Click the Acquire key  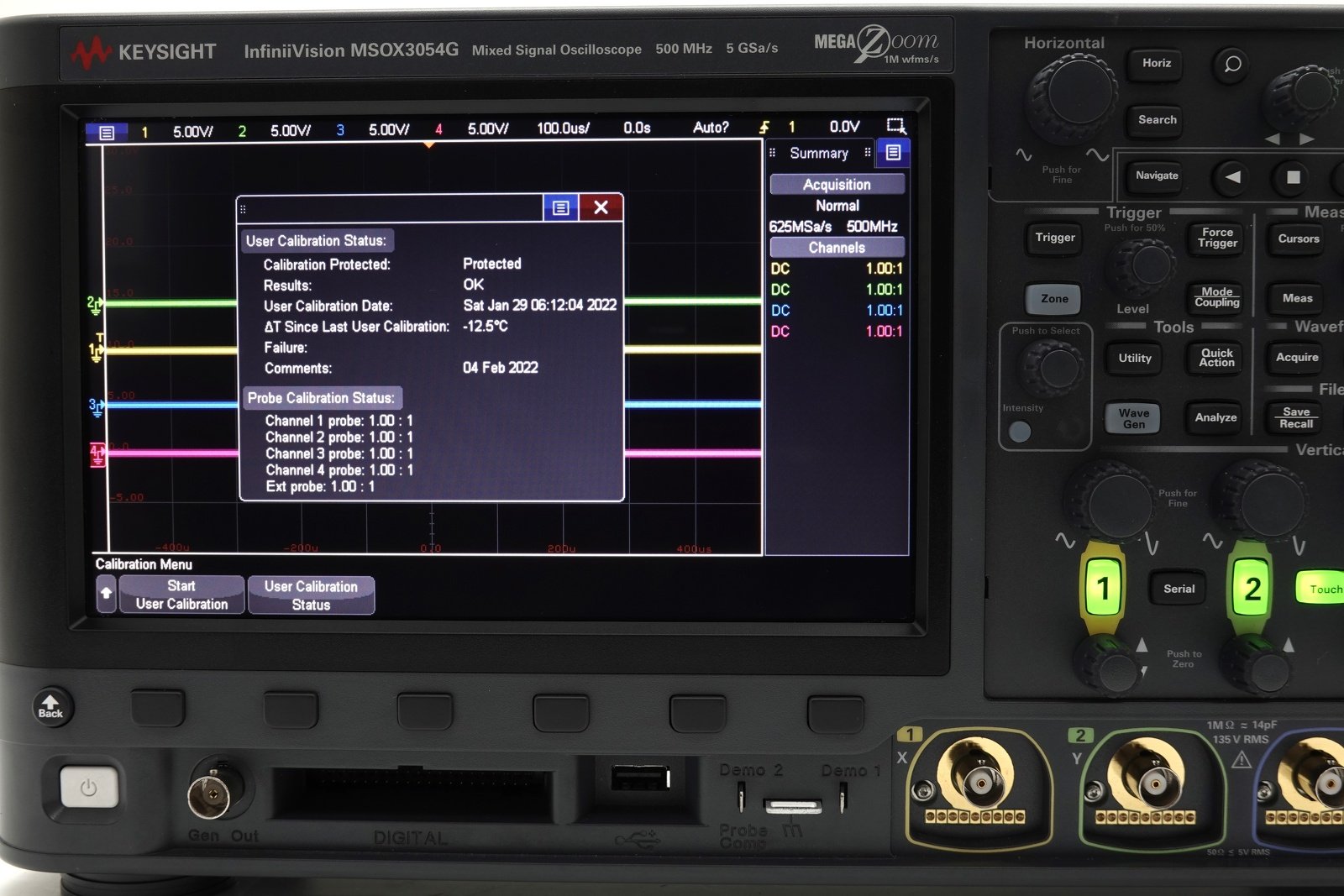tap(1297, 358)
